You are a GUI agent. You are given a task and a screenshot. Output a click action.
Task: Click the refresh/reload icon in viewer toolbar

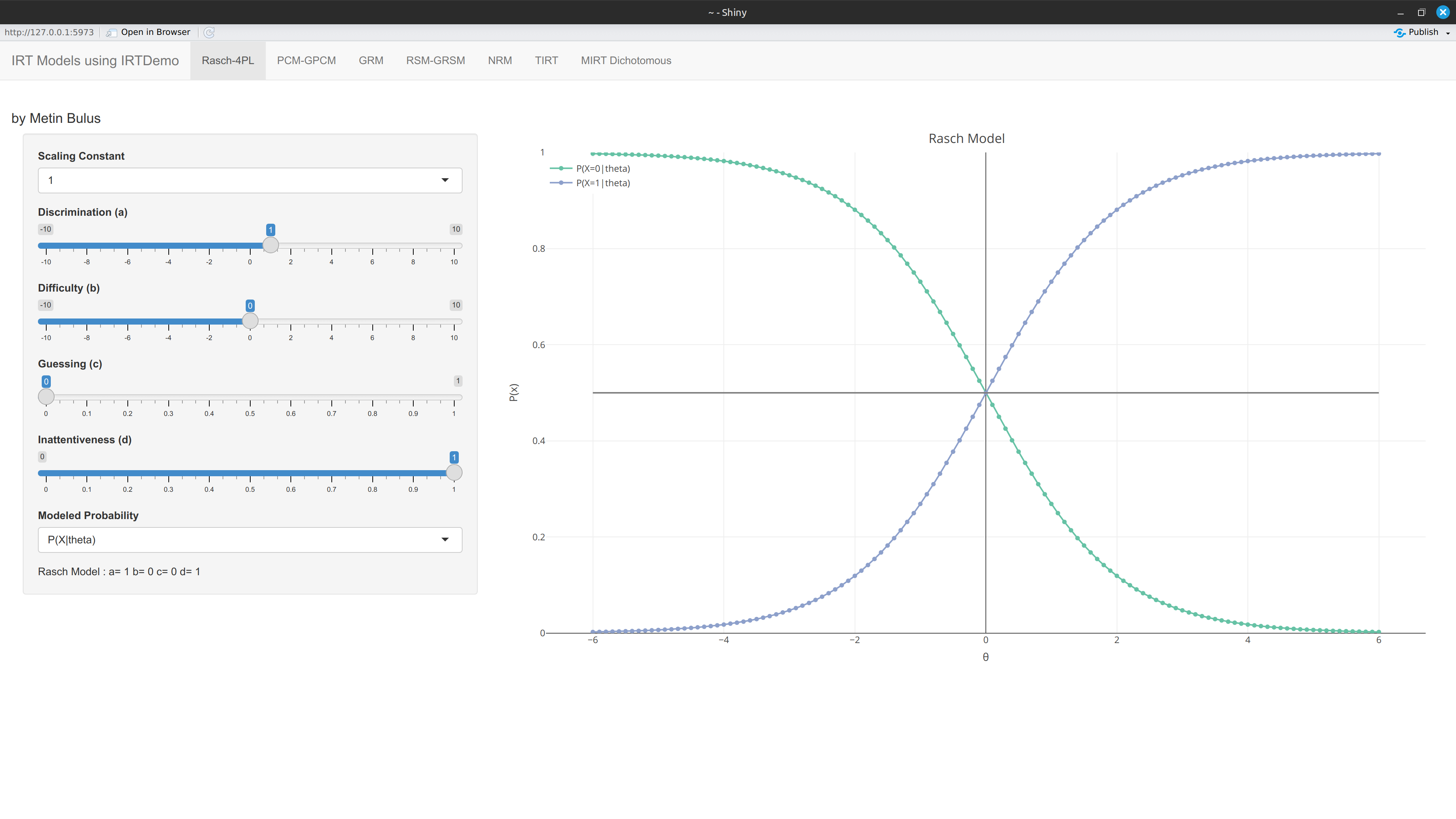tap(209, 32)
